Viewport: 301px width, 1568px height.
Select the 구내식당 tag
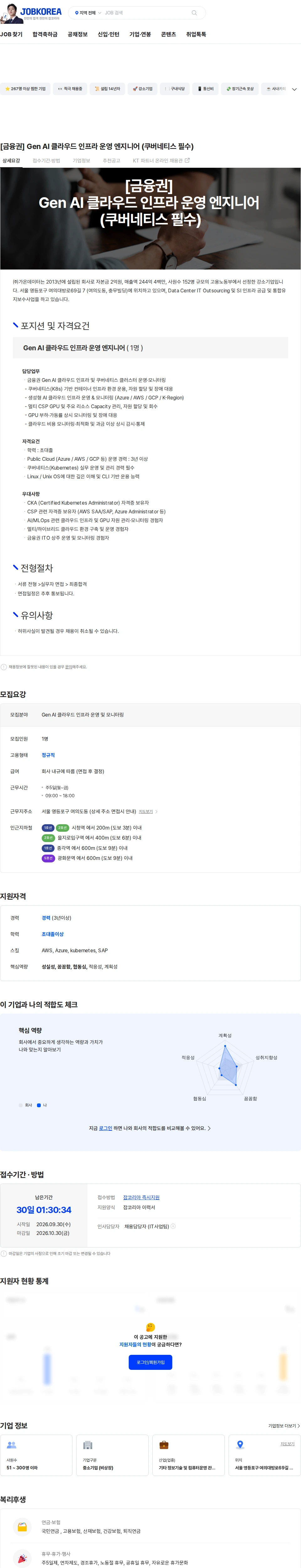[x=175, y=89]
